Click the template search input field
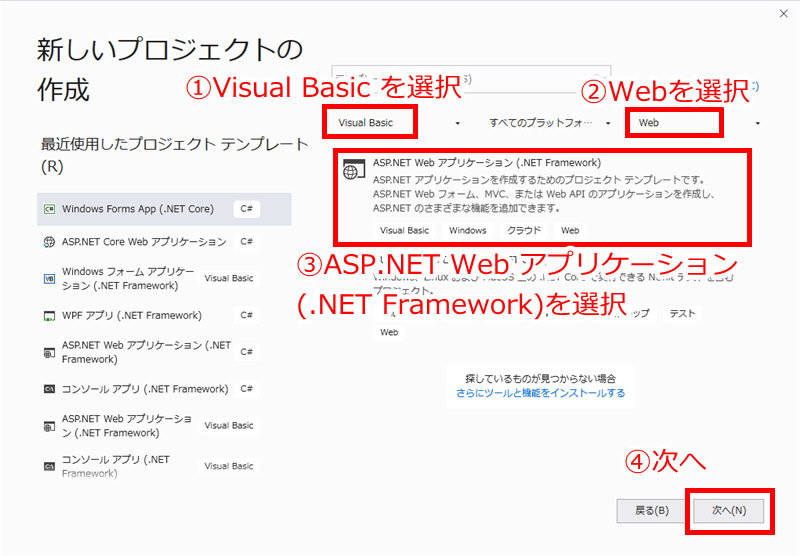800x556 pixels. point(470,79)
